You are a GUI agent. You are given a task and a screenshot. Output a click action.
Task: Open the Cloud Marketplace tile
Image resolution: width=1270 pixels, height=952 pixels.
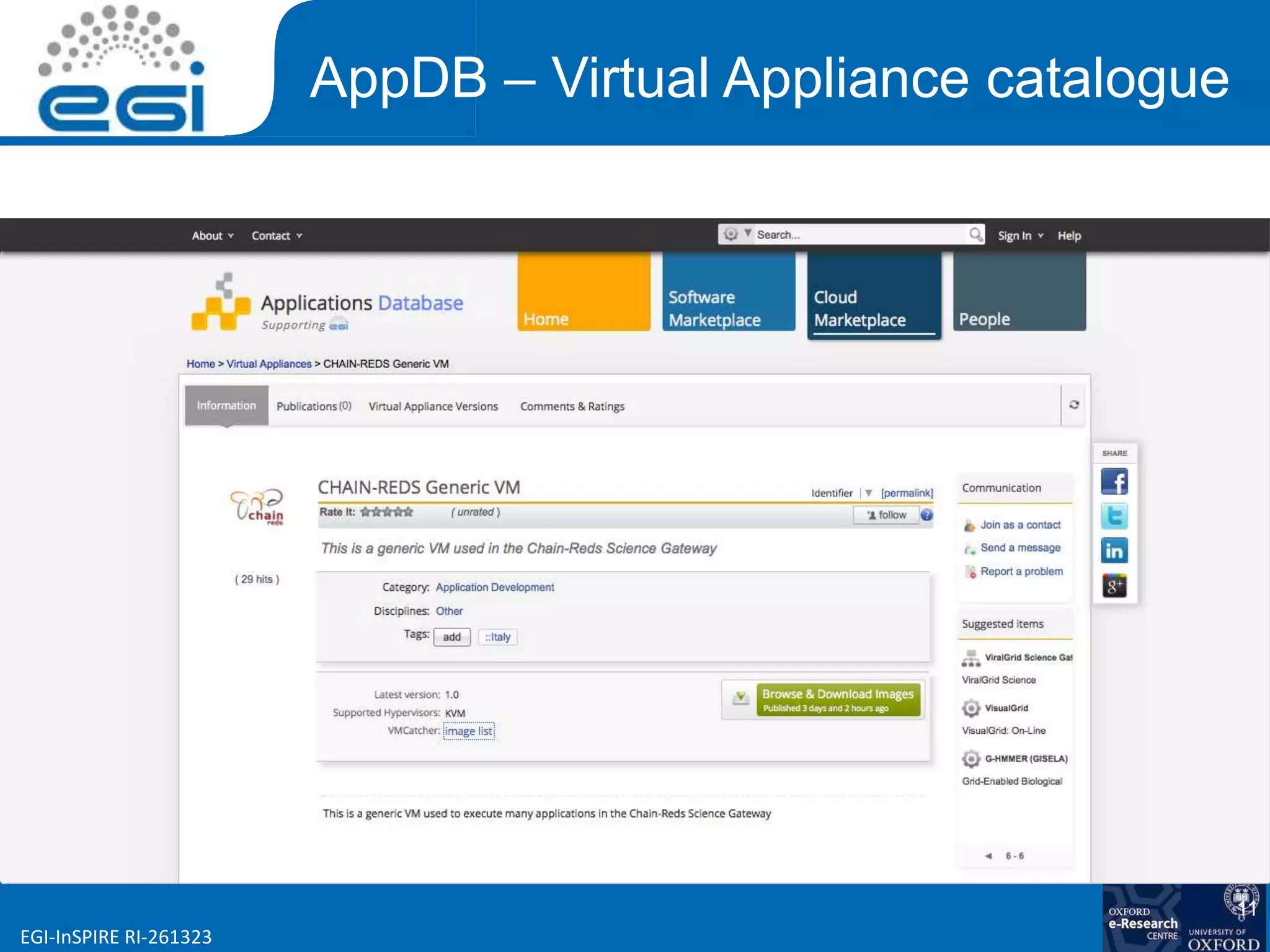tap(874, 294)
